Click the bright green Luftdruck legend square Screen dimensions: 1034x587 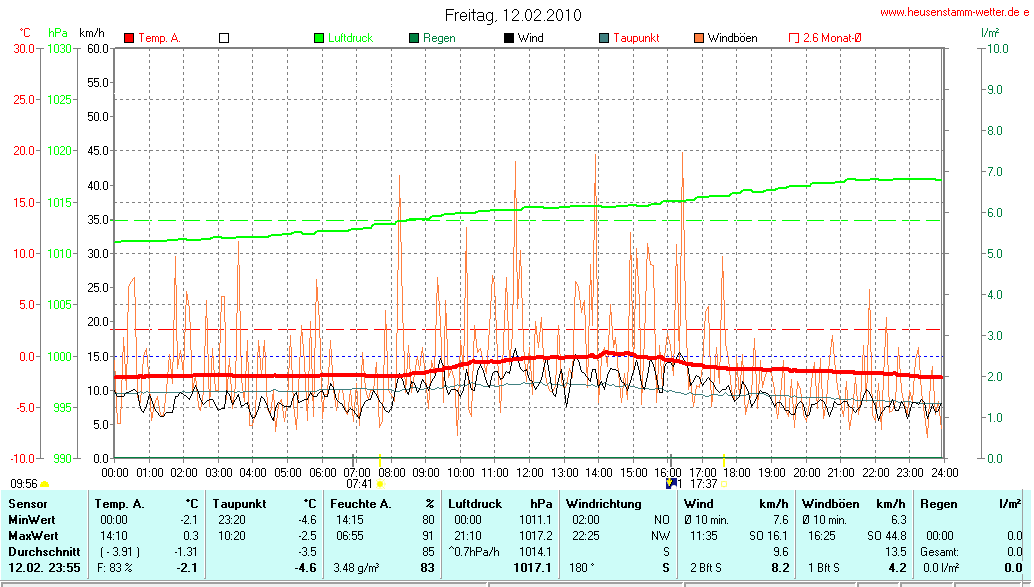pos(319,38)
